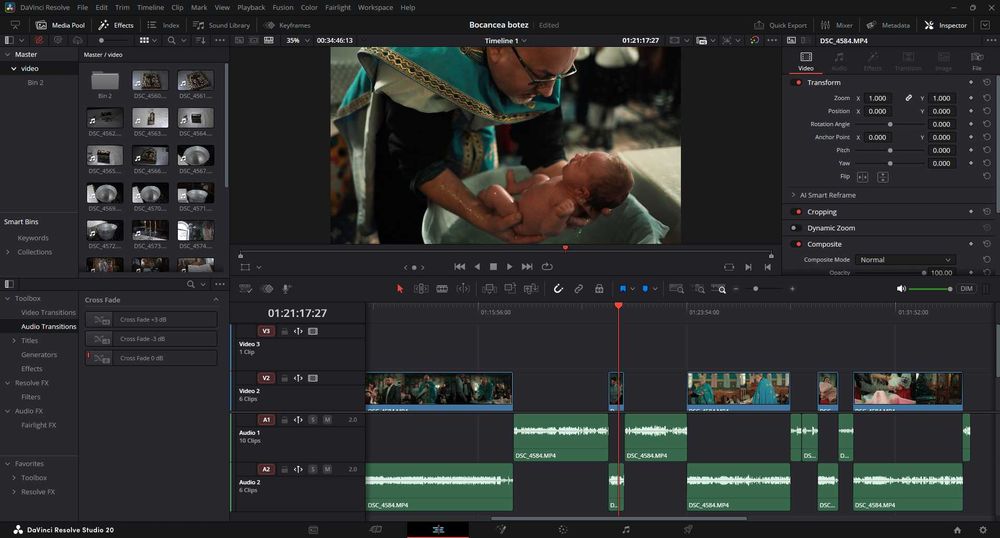1000x538 pixels.
Task: Click the blue marker icon
Action: coord(645,289)
